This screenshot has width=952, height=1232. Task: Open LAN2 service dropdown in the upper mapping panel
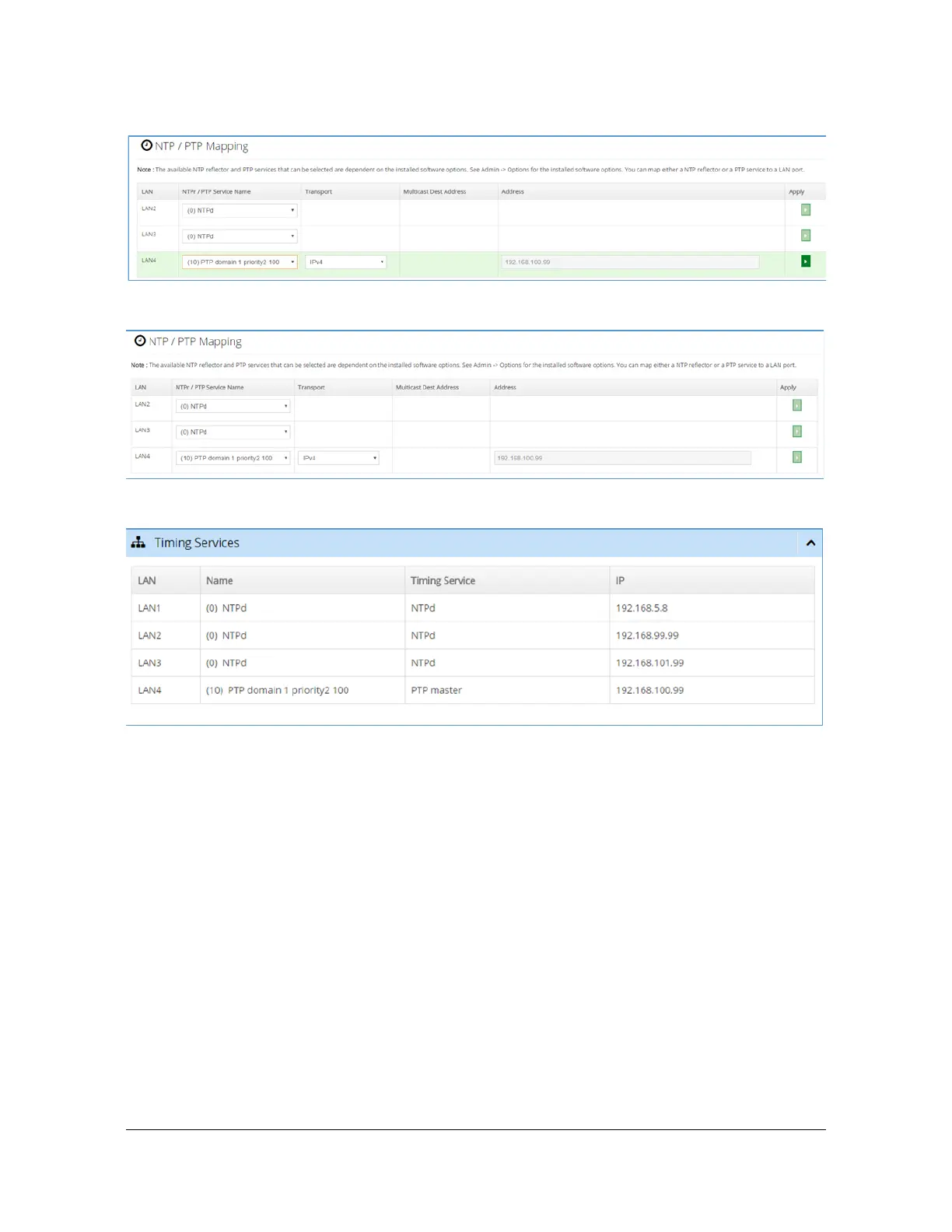coord(240,210)
